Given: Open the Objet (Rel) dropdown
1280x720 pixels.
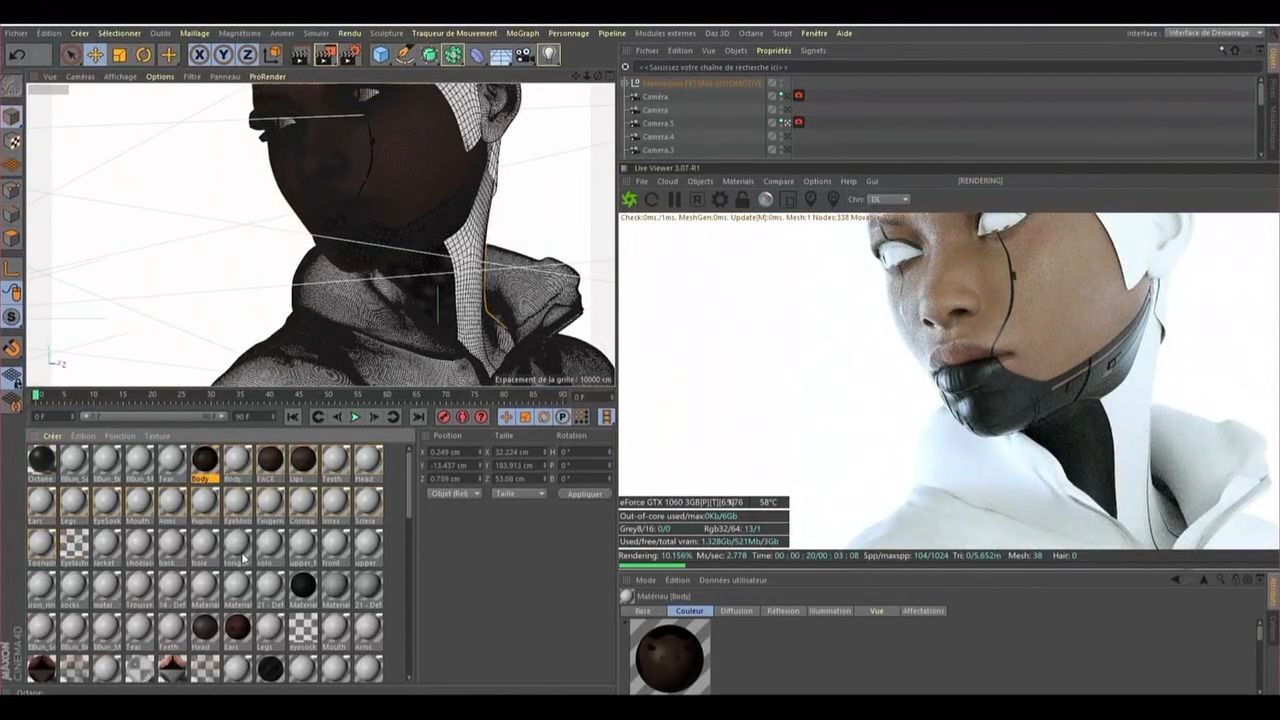Looking at the screenshot, I should point(455,494).
